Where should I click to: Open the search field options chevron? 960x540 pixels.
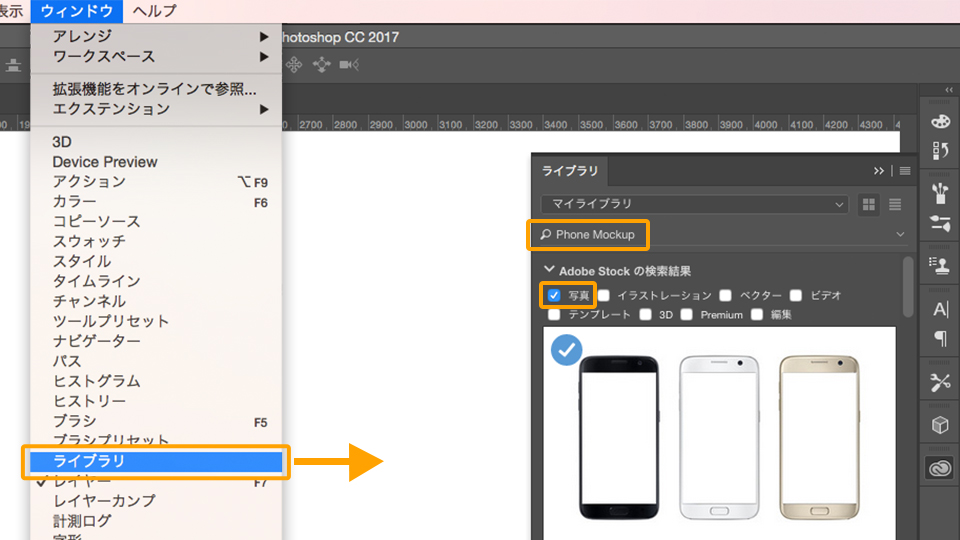coord(900,234)
